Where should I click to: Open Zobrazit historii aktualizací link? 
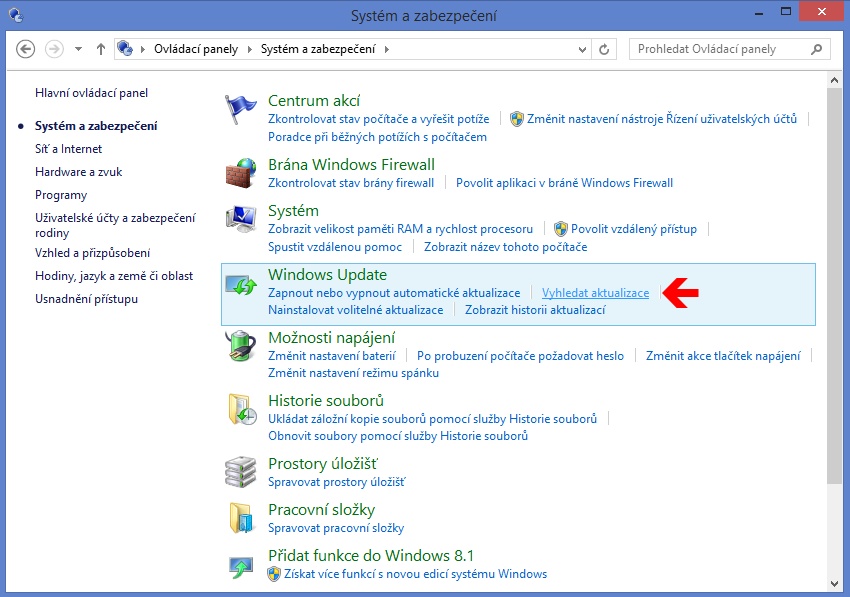click(535, 310)
